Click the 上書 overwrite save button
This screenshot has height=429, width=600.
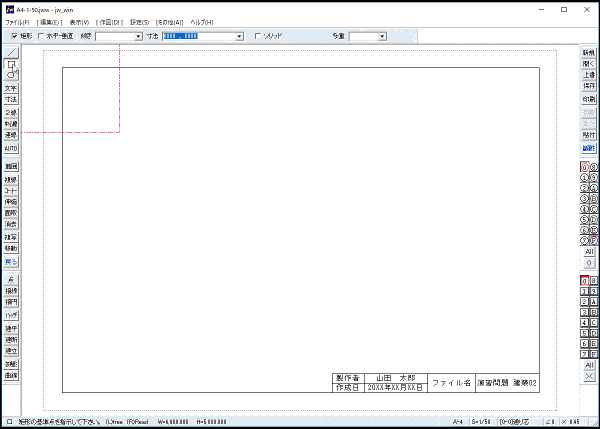tap(589, 75)
